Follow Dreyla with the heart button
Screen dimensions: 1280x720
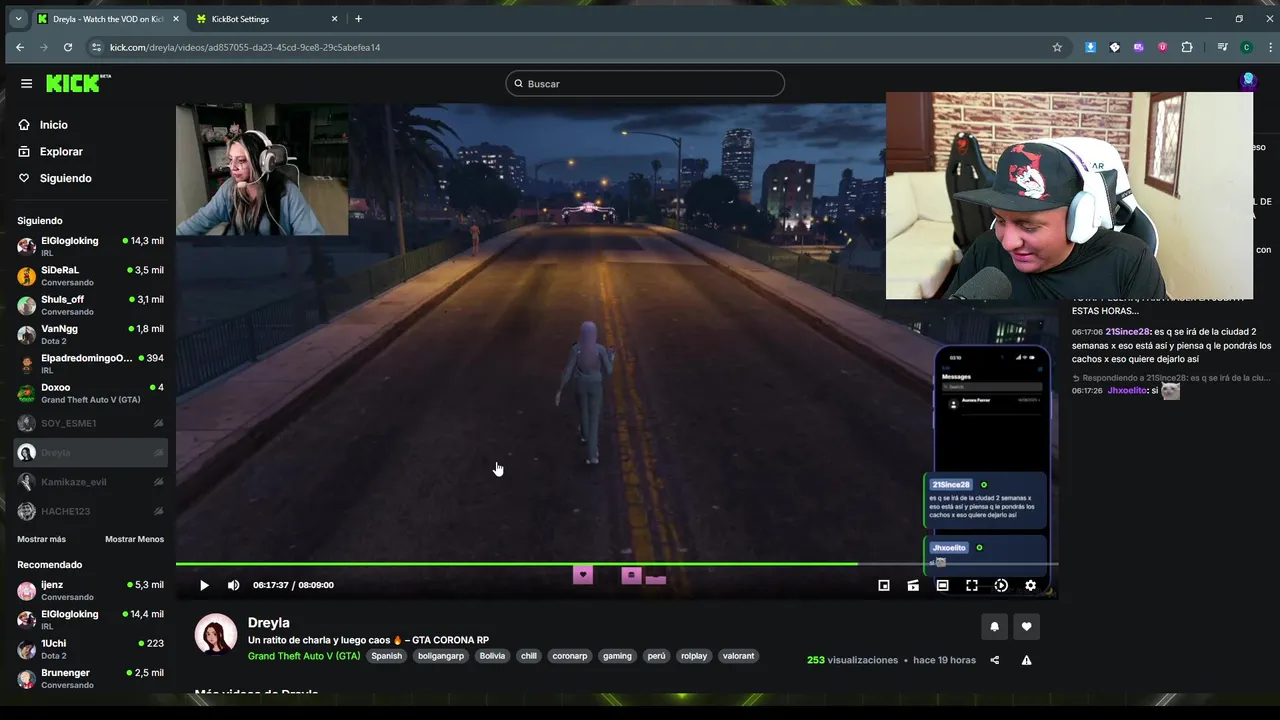(1027, 627)
